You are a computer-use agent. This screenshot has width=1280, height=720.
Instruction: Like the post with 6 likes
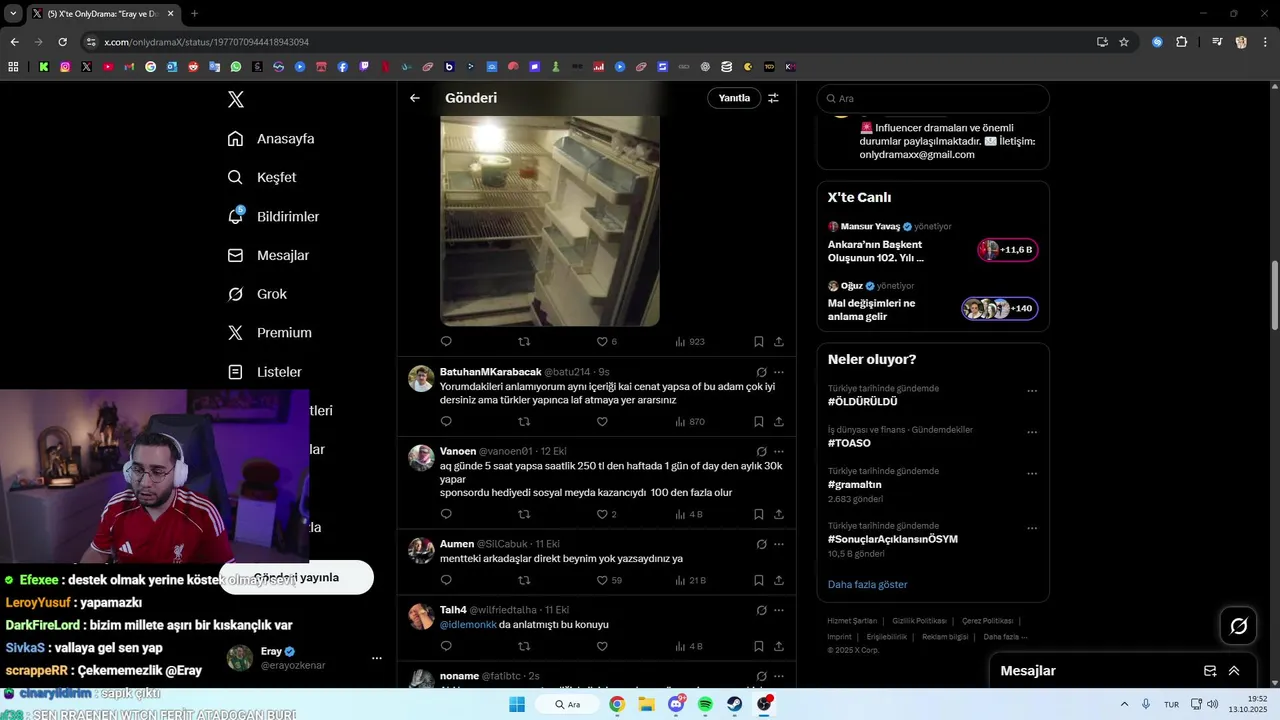click(602, 342)
